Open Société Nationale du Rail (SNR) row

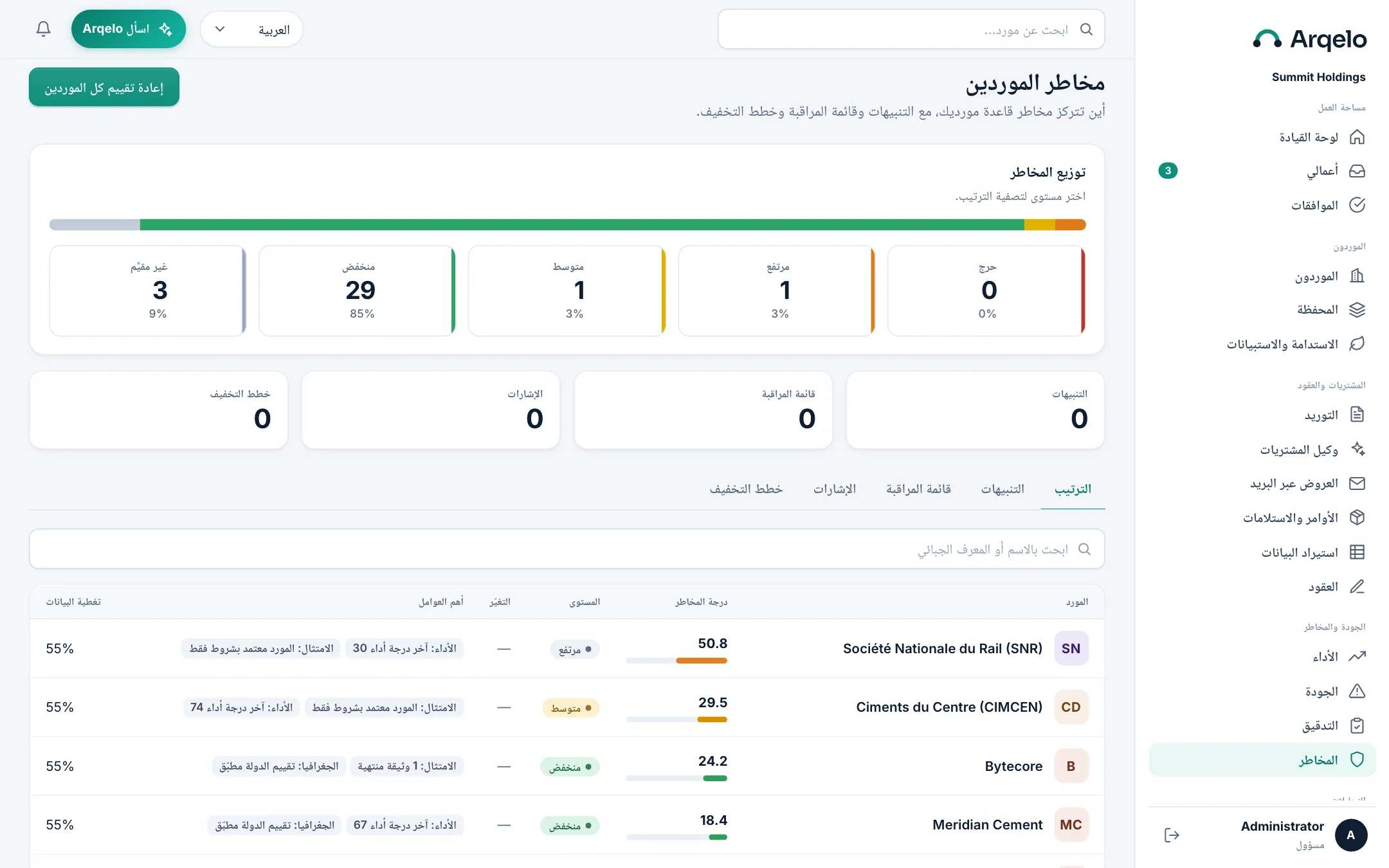567,649
